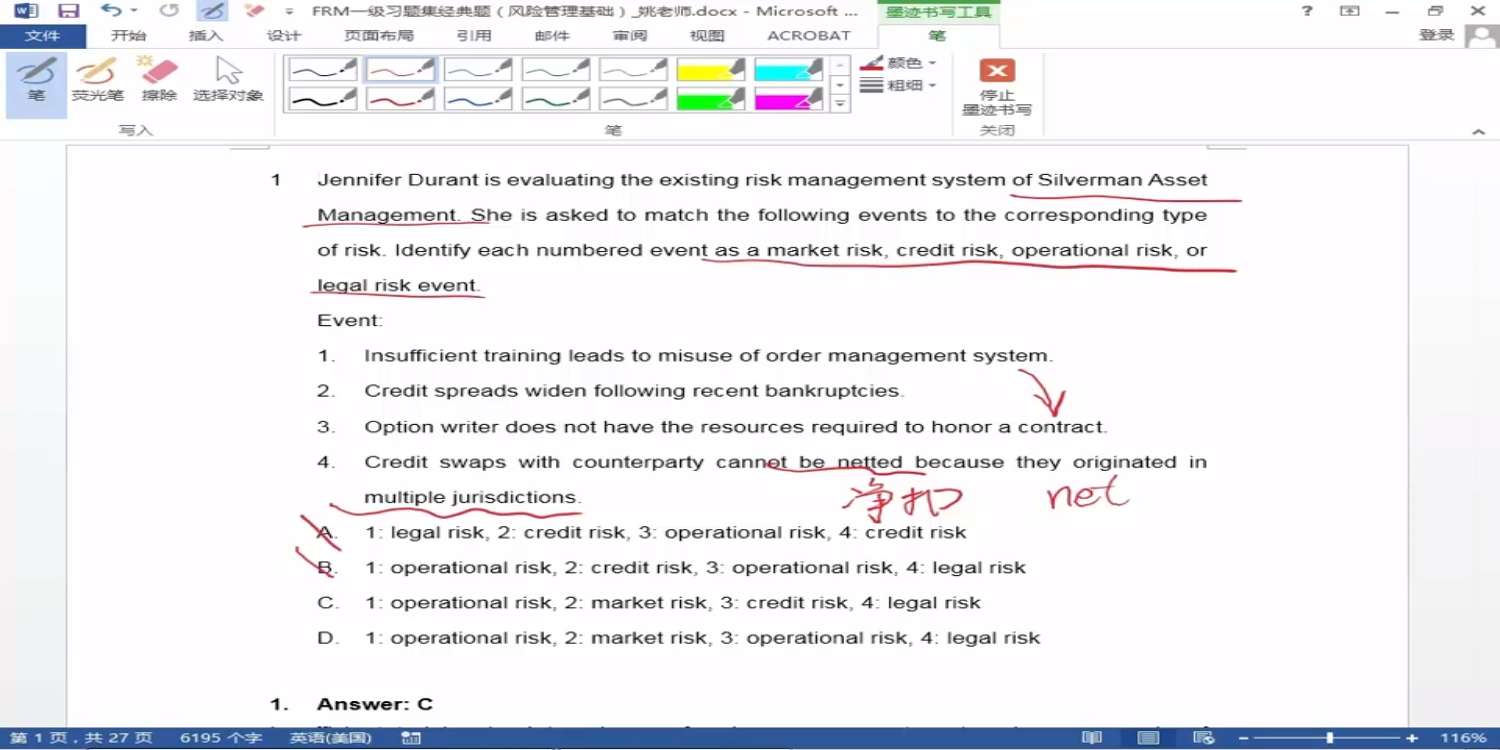Pick the blue thick pen in bottom row

[x=478, y=99]
